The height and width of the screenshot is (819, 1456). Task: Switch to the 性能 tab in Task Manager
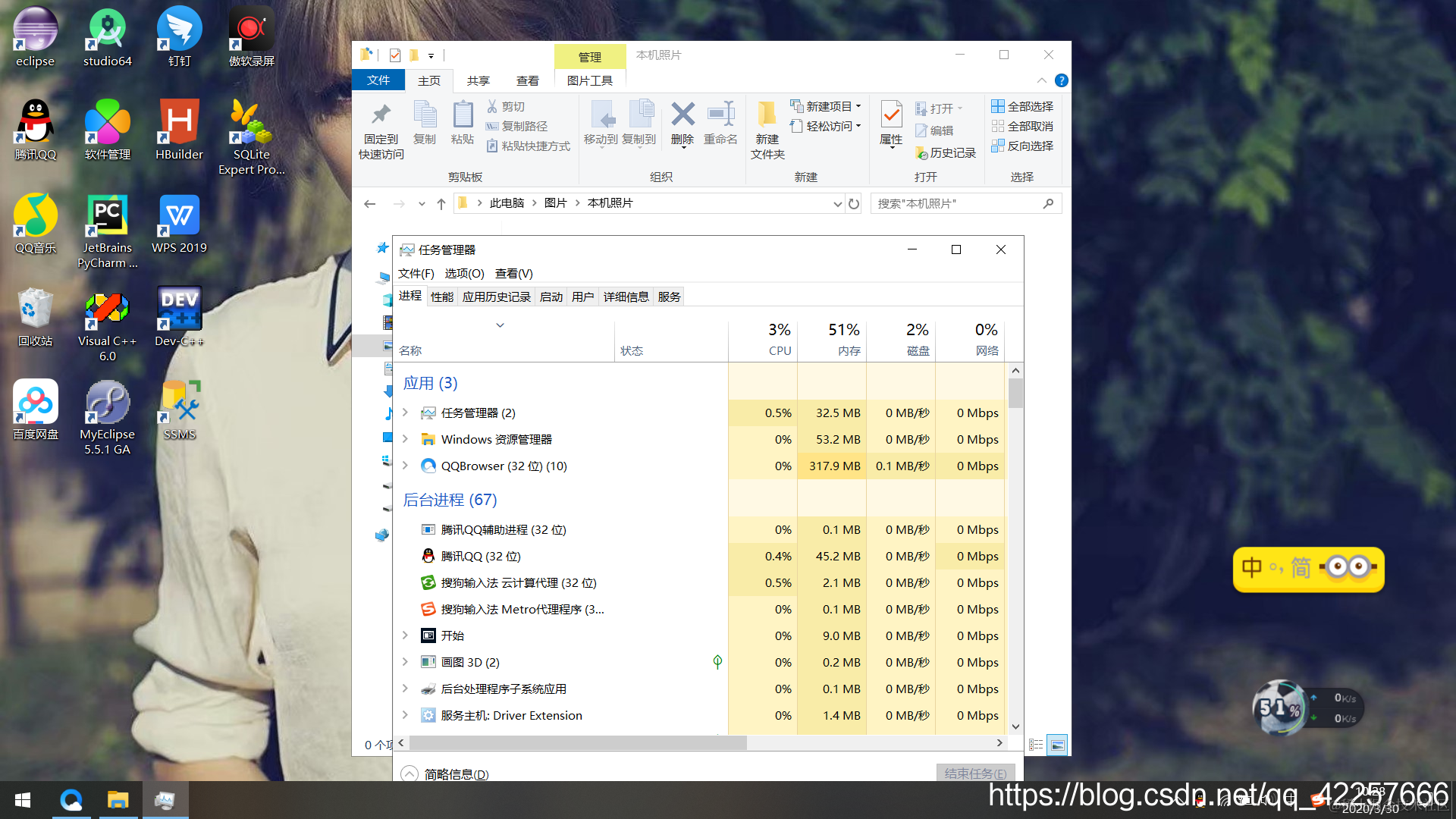(x=441, y=297)
